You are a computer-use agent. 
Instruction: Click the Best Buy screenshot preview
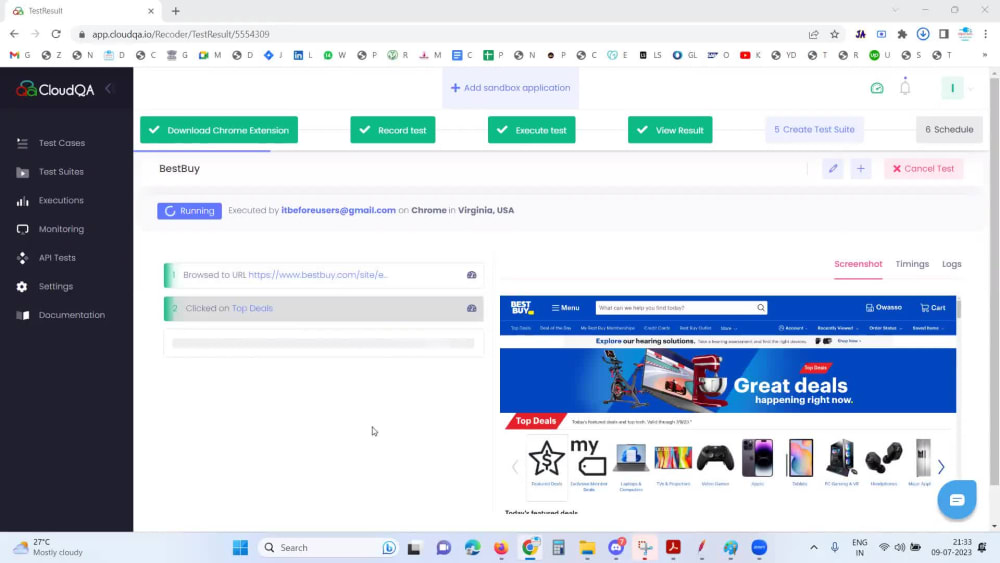(x=728, y=405)
